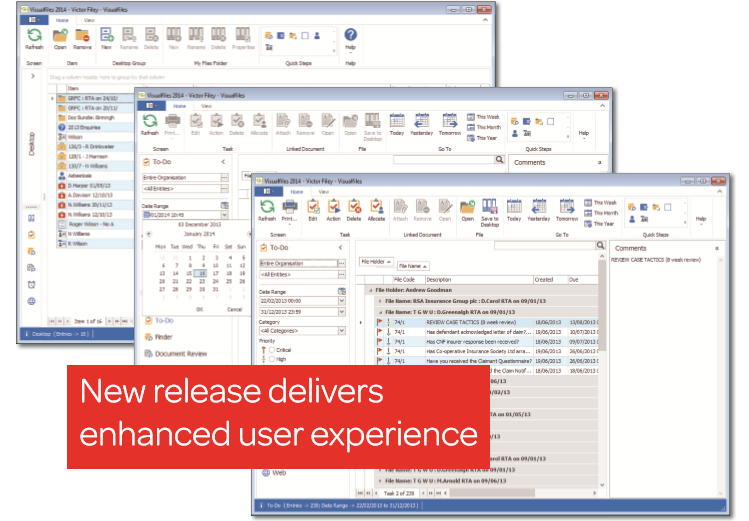The height and width of the screenshot is (521, 749).
Task: Open Home tab in back window
Action: click(x=62, y=20)
